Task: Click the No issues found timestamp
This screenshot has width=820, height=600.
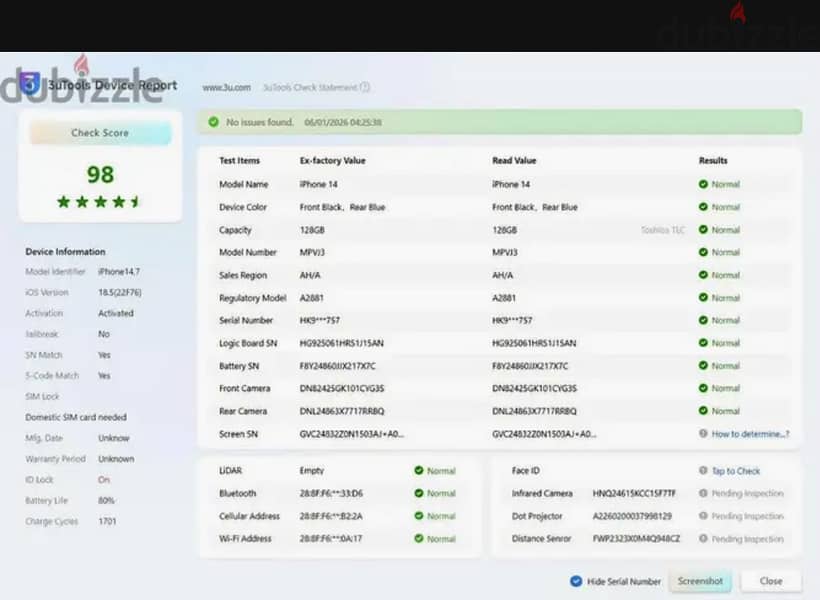Action: (343, 122)
